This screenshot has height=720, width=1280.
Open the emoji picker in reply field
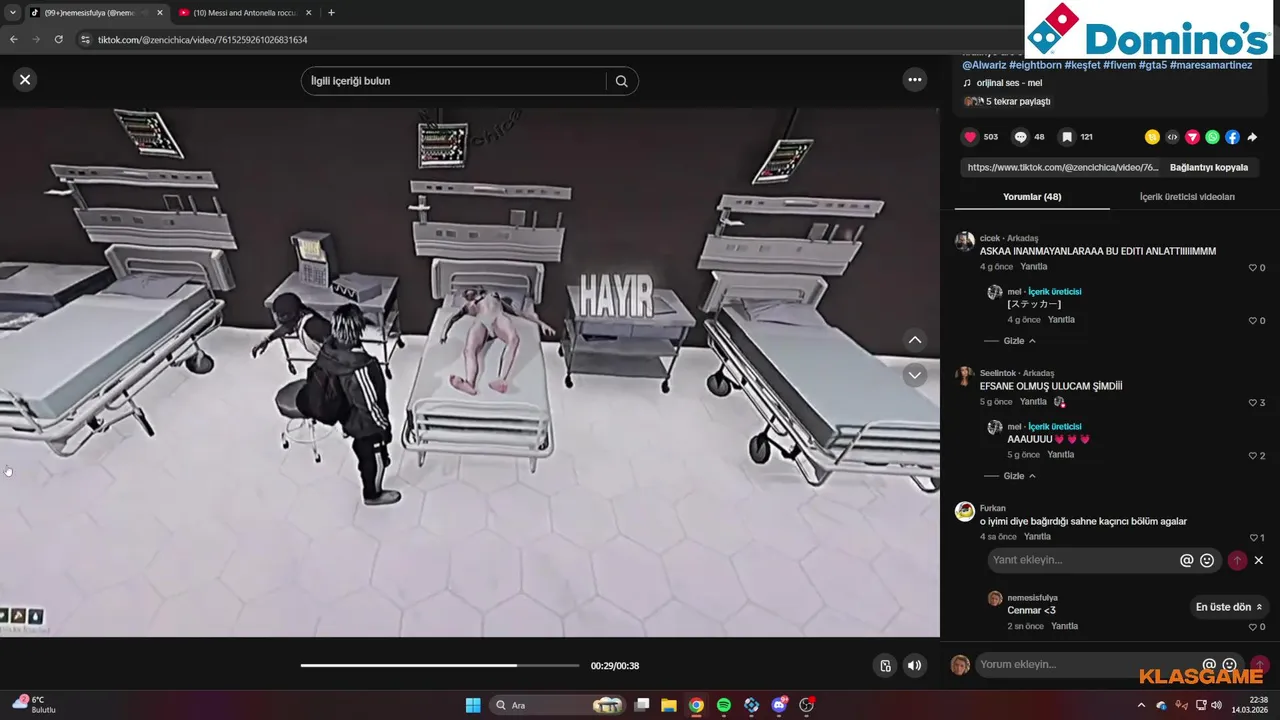[x=1207, y=561]
